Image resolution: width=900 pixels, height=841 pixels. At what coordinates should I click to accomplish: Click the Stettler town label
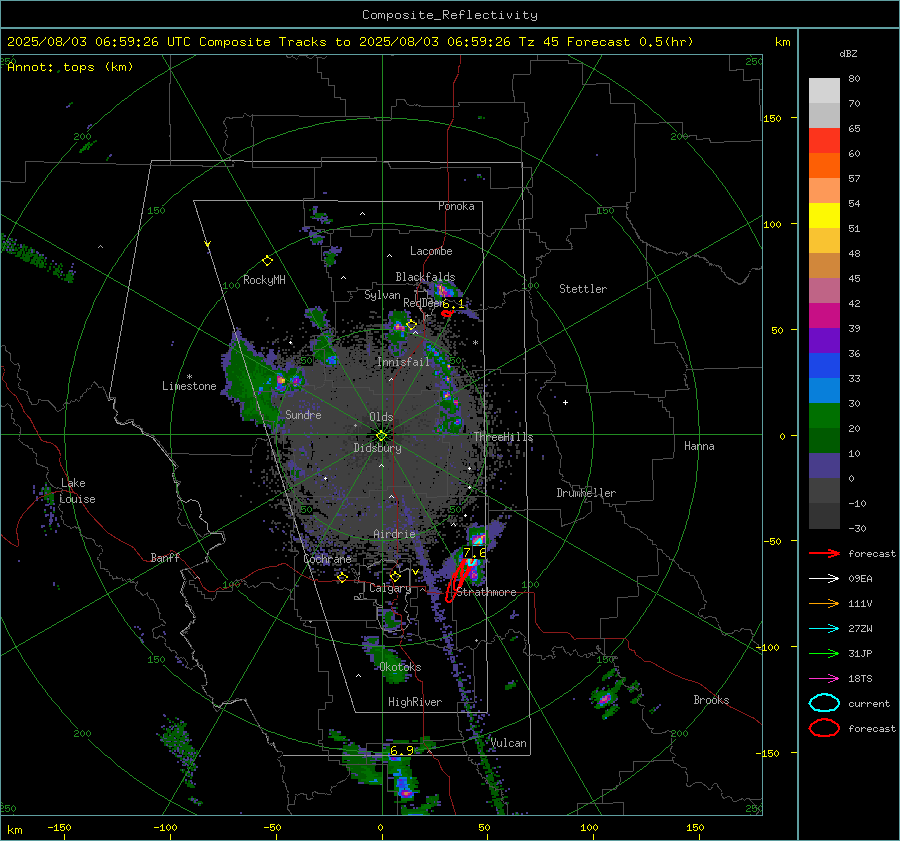[583, 289]
